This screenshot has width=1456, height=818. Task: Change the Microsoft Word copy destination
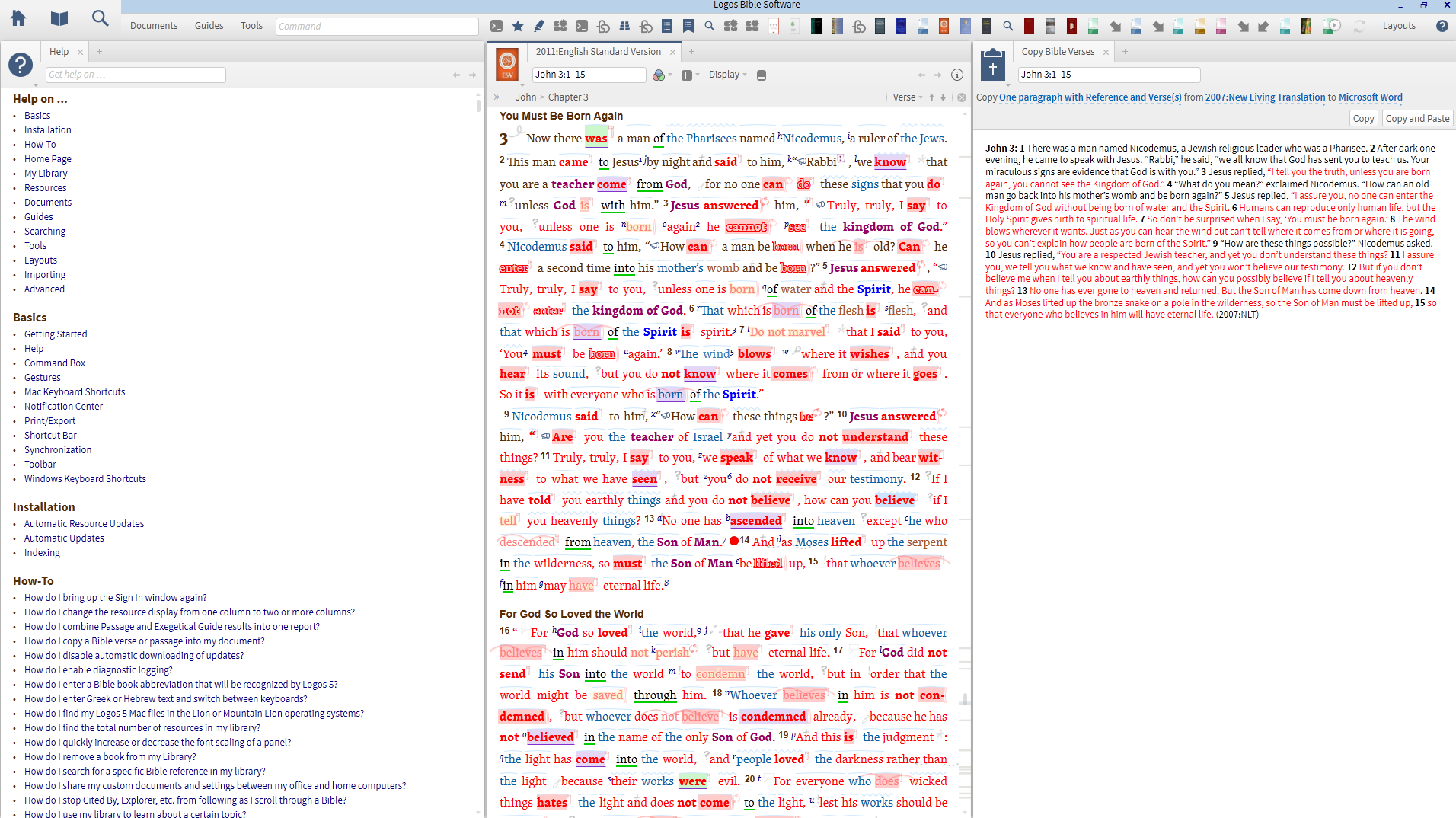1371,97
